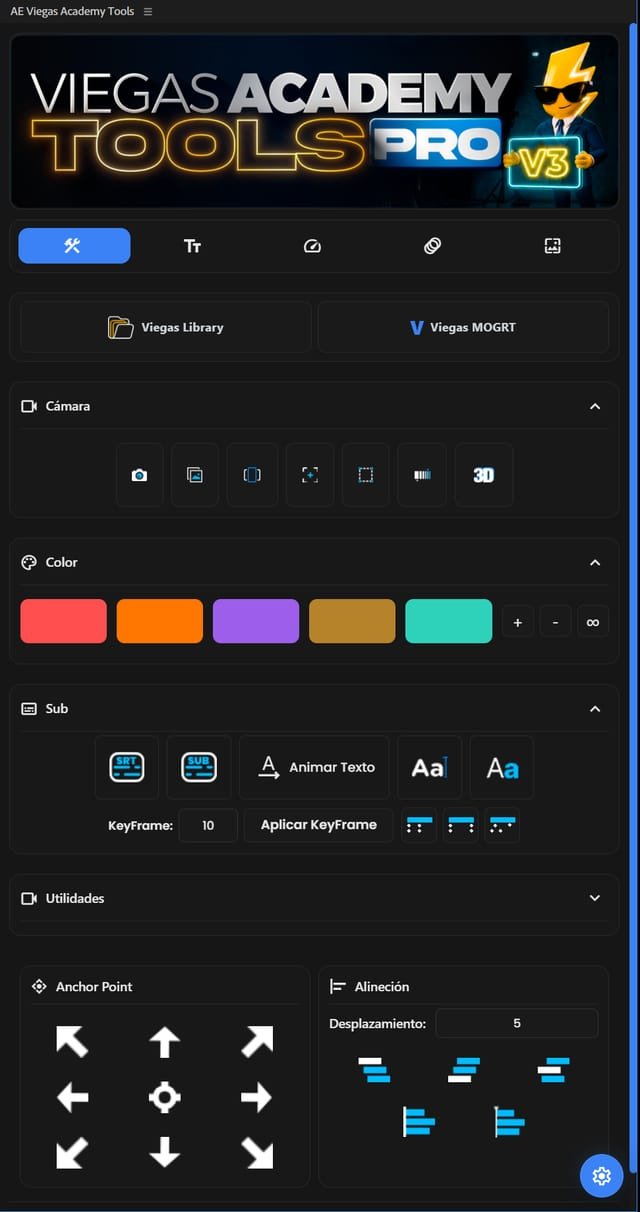Click Aplicar KeyFrame
Image resolution: width=640 pixels, height=1212 pixels.
click(319, 825)
